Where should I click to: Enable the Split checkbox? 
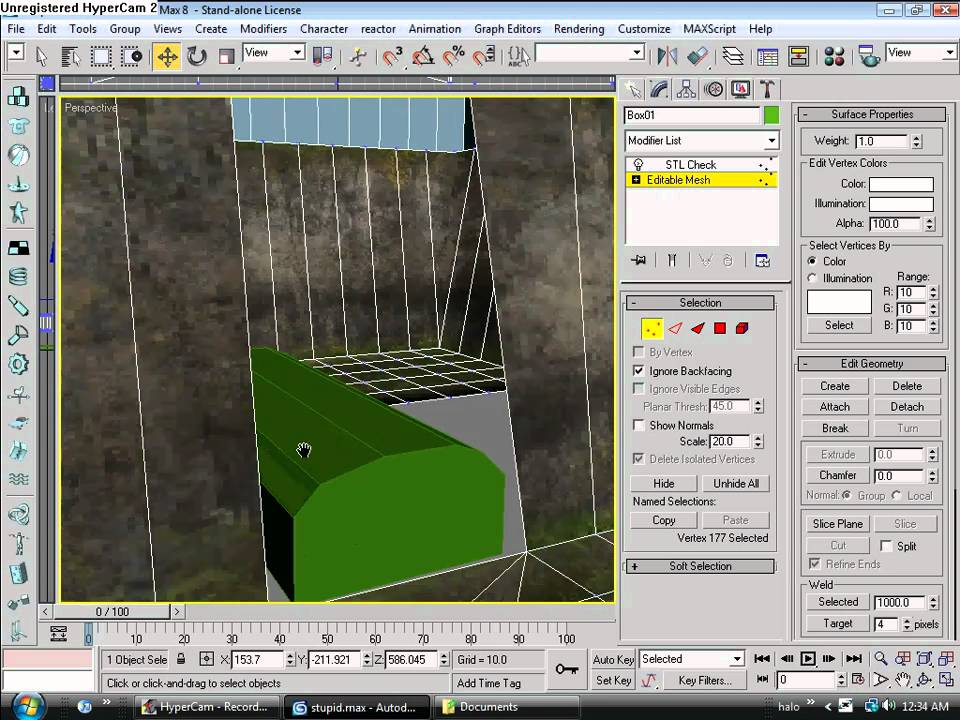(885, 546)
